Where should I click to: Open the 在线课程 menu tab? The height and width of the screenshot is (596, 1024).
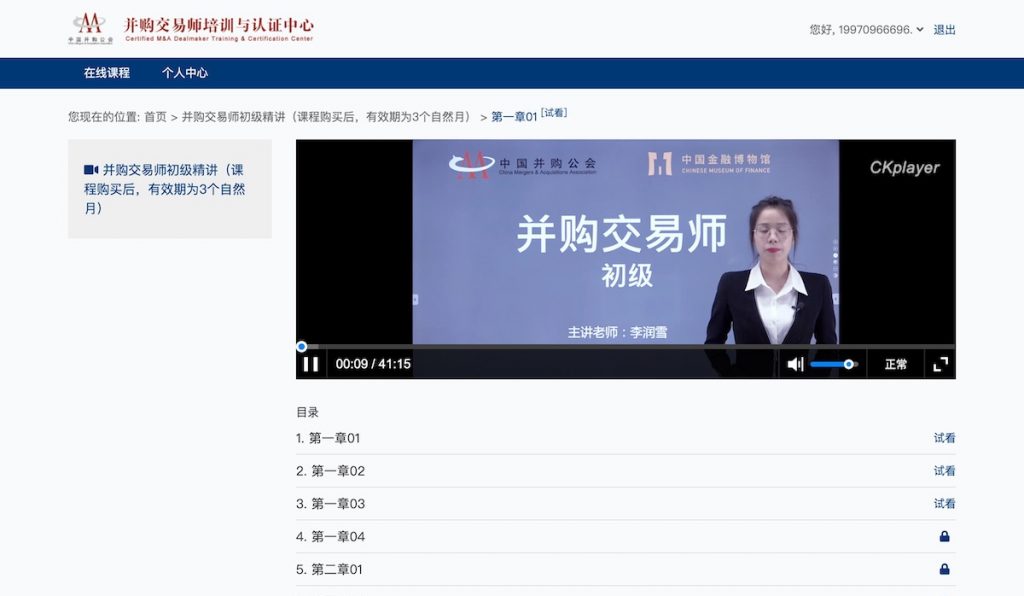(106, 73)
